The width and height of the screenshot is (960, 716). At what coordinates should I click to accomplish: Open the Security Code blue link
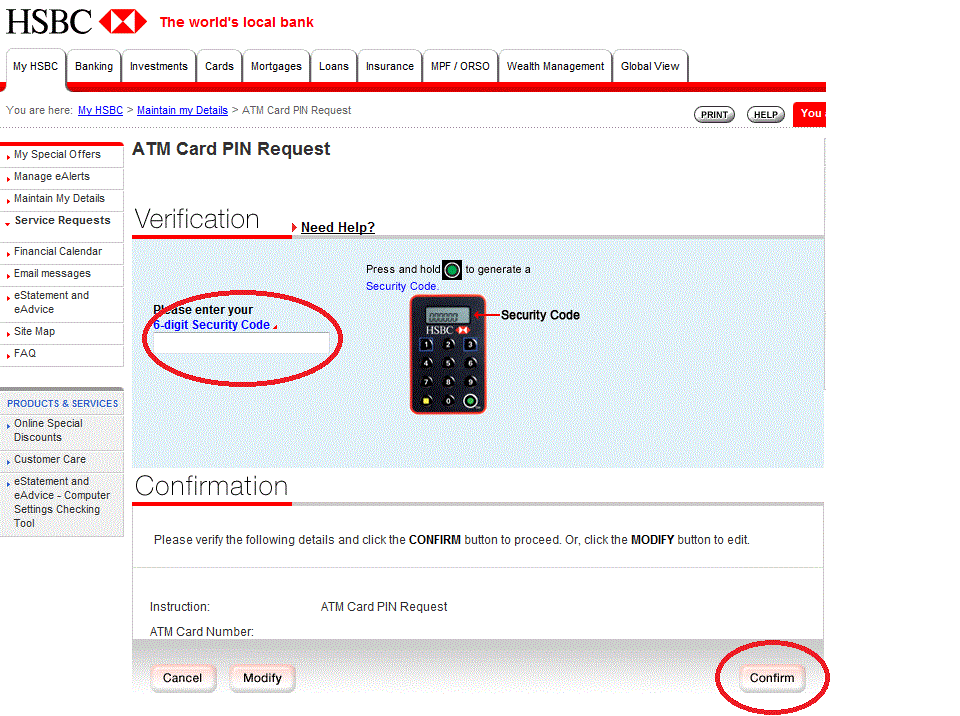[x=402, y=286]
